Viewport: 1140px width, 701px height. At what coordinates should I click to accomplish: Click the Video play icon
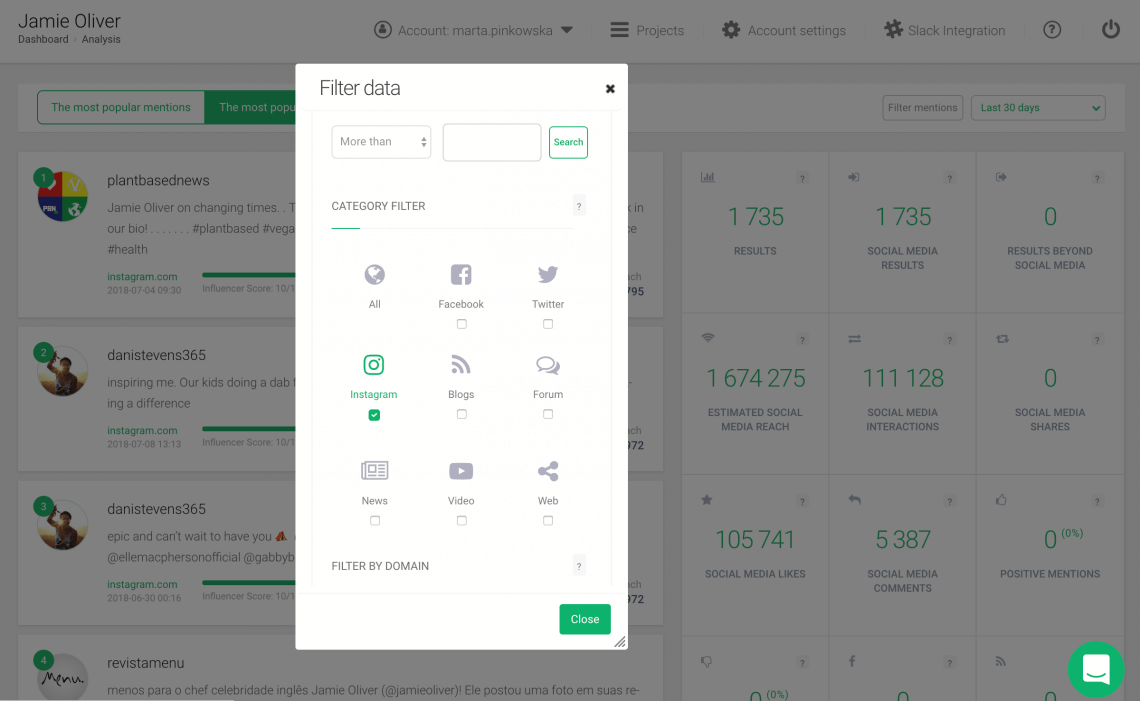click(461, 471)
